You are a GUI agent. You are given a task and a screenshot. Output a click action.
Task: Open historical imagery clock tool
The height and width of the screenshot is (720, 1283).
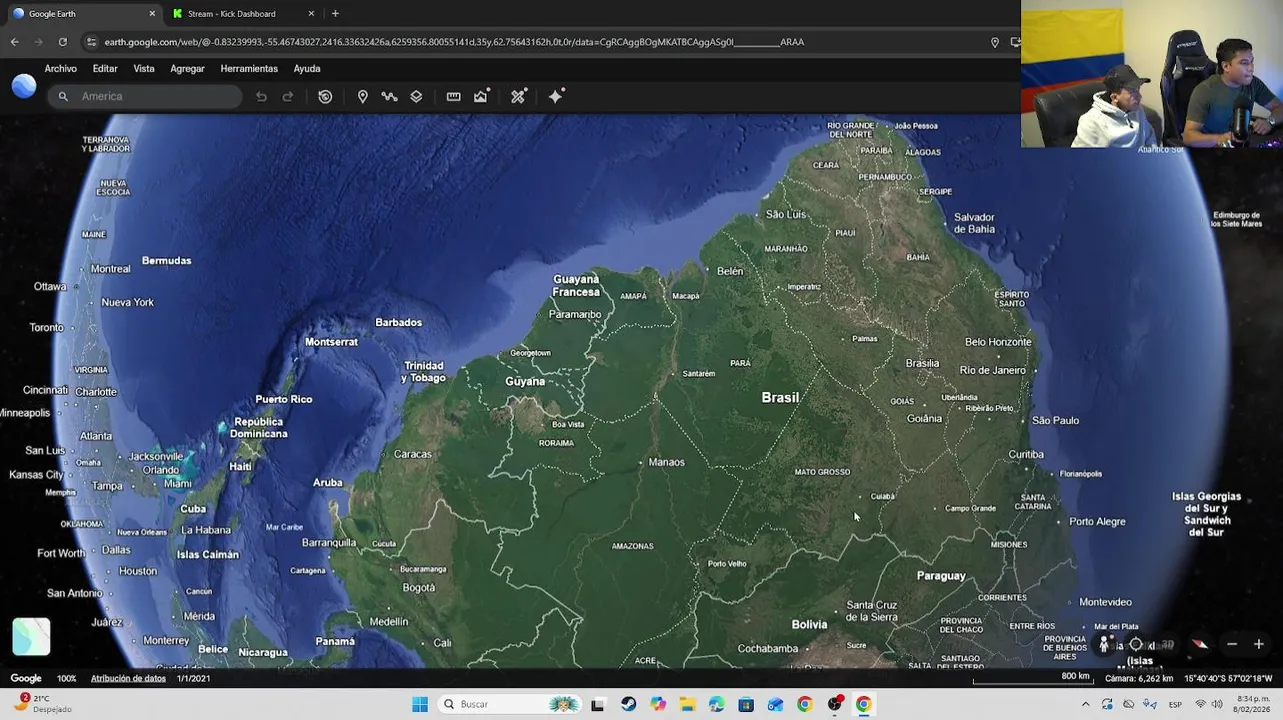click(325, 97)
